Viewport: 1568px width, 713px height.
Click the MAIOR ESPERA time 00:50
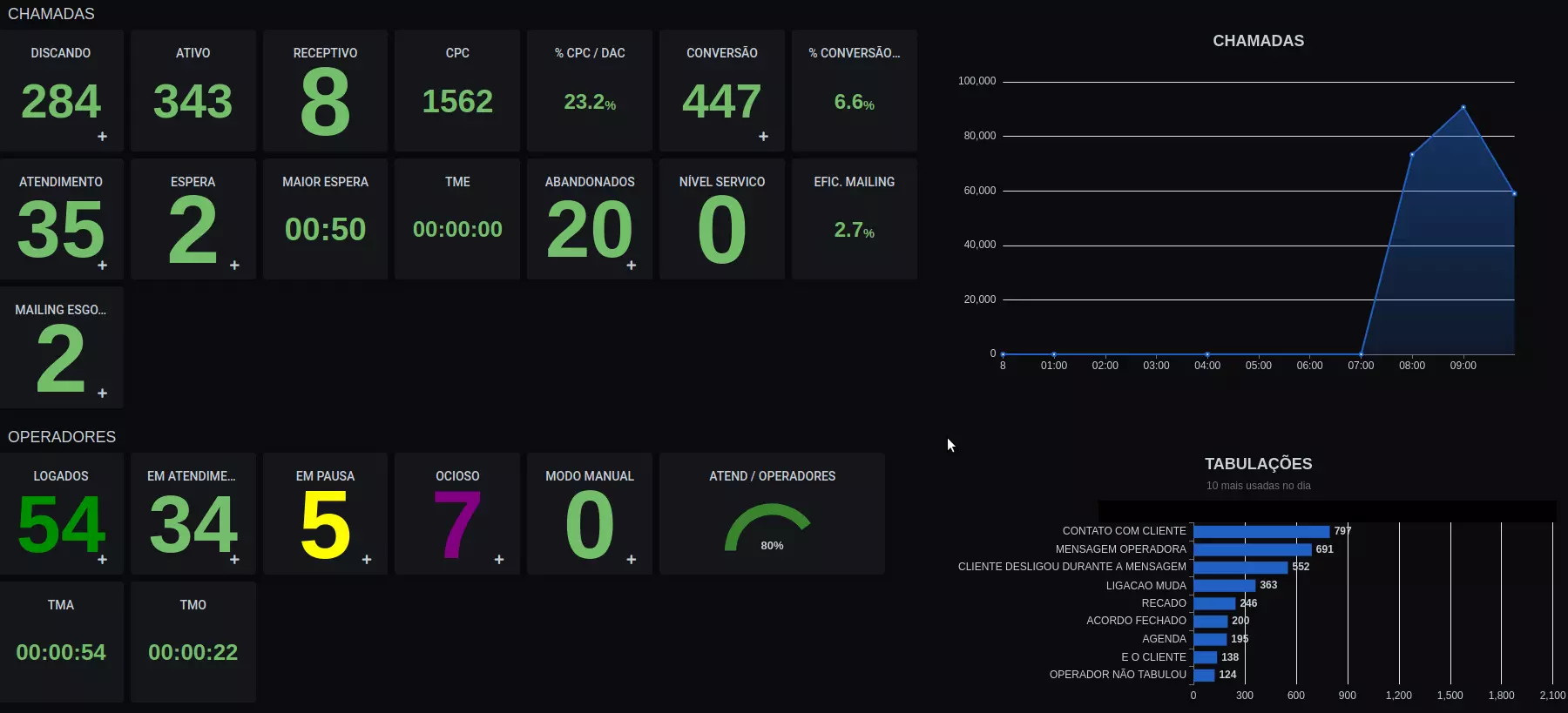(x=325, y=230)
